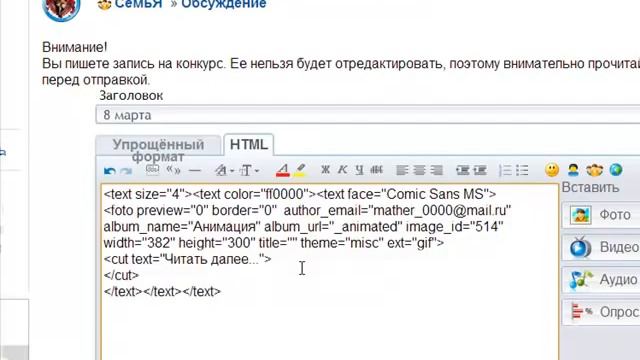Click the author_email mather_0000@mail.ru attribute
Screen dimensions: 640x360
click(x=397, y=210)
